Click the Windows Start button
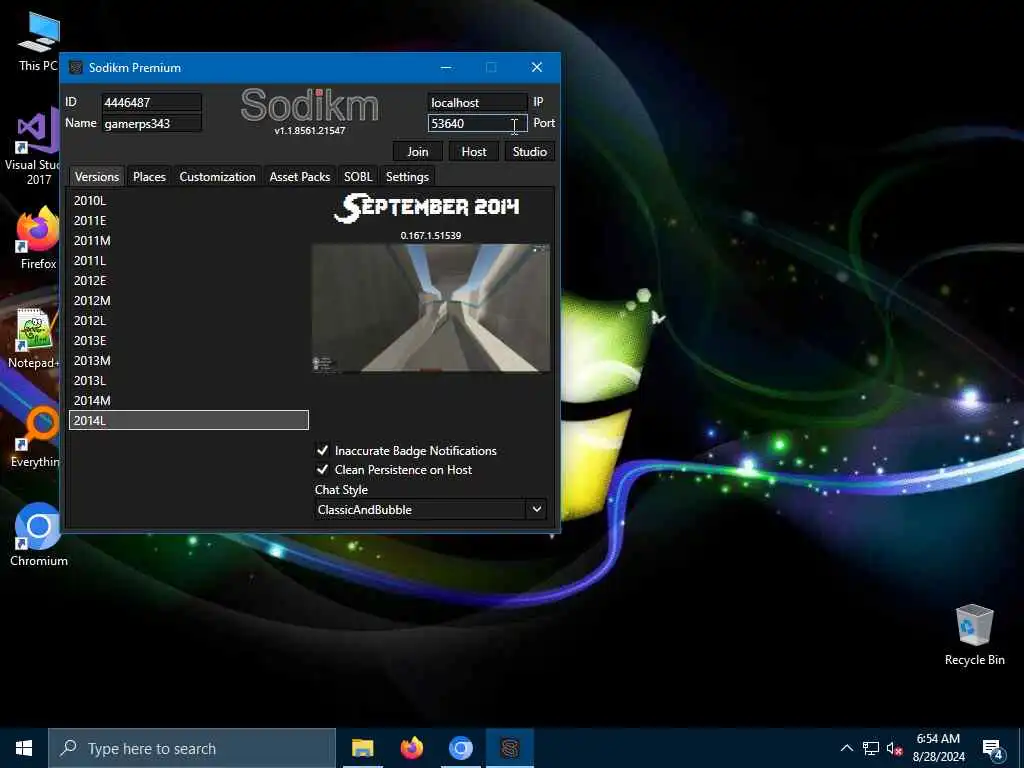Image resolution: width=1024 pixels, height=768 pixels. pos(24,748)
